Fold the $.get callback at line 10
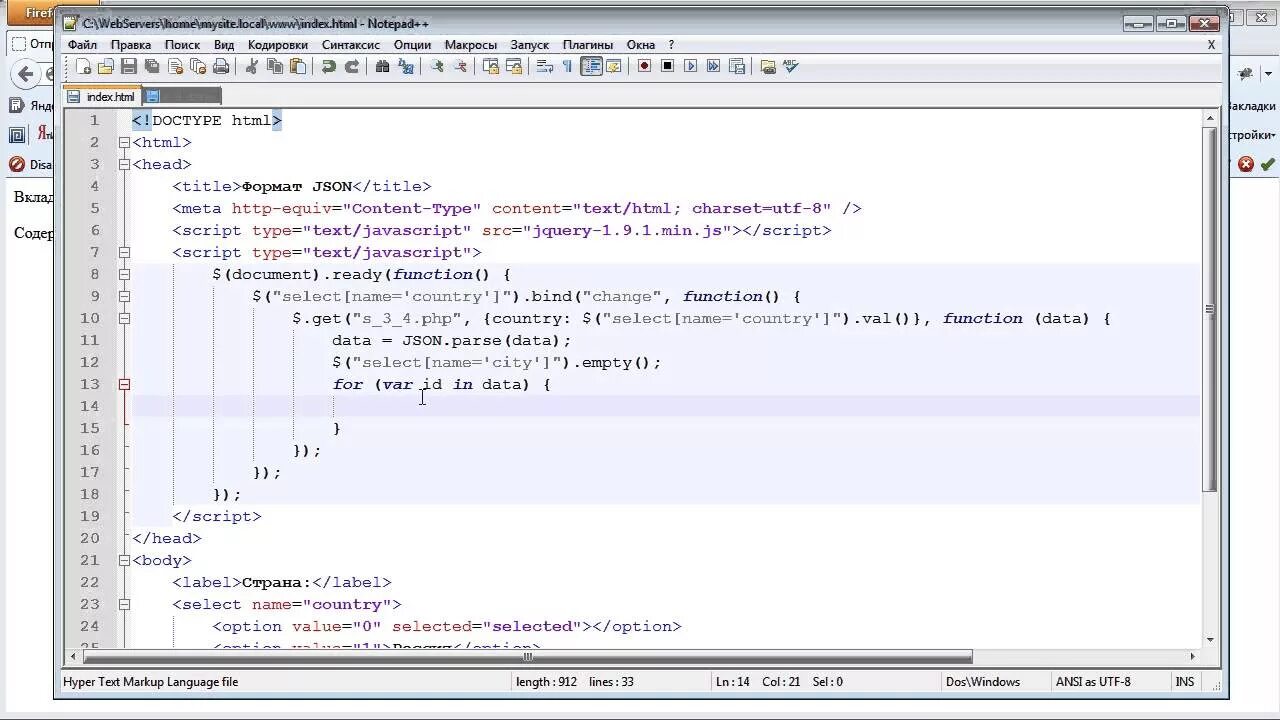 pyautogui.click(x=124, y=318)
